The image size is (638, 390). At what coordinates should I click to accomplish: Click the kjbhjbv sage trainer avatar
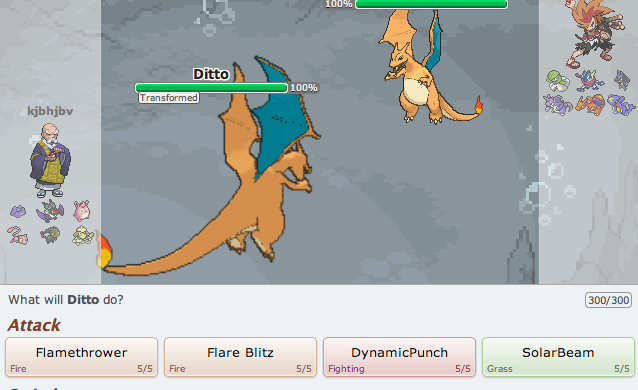coord(50,160)
